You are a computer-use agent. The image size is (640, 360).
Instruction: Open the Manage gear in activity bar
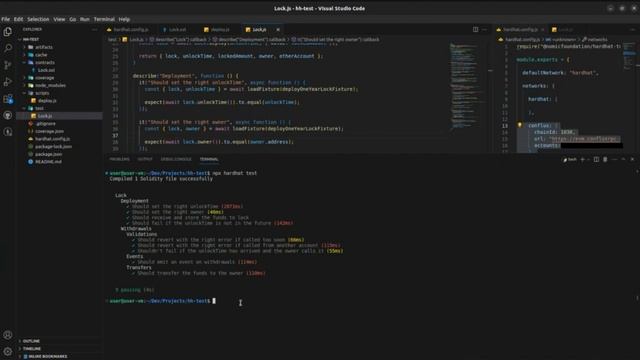7,351
